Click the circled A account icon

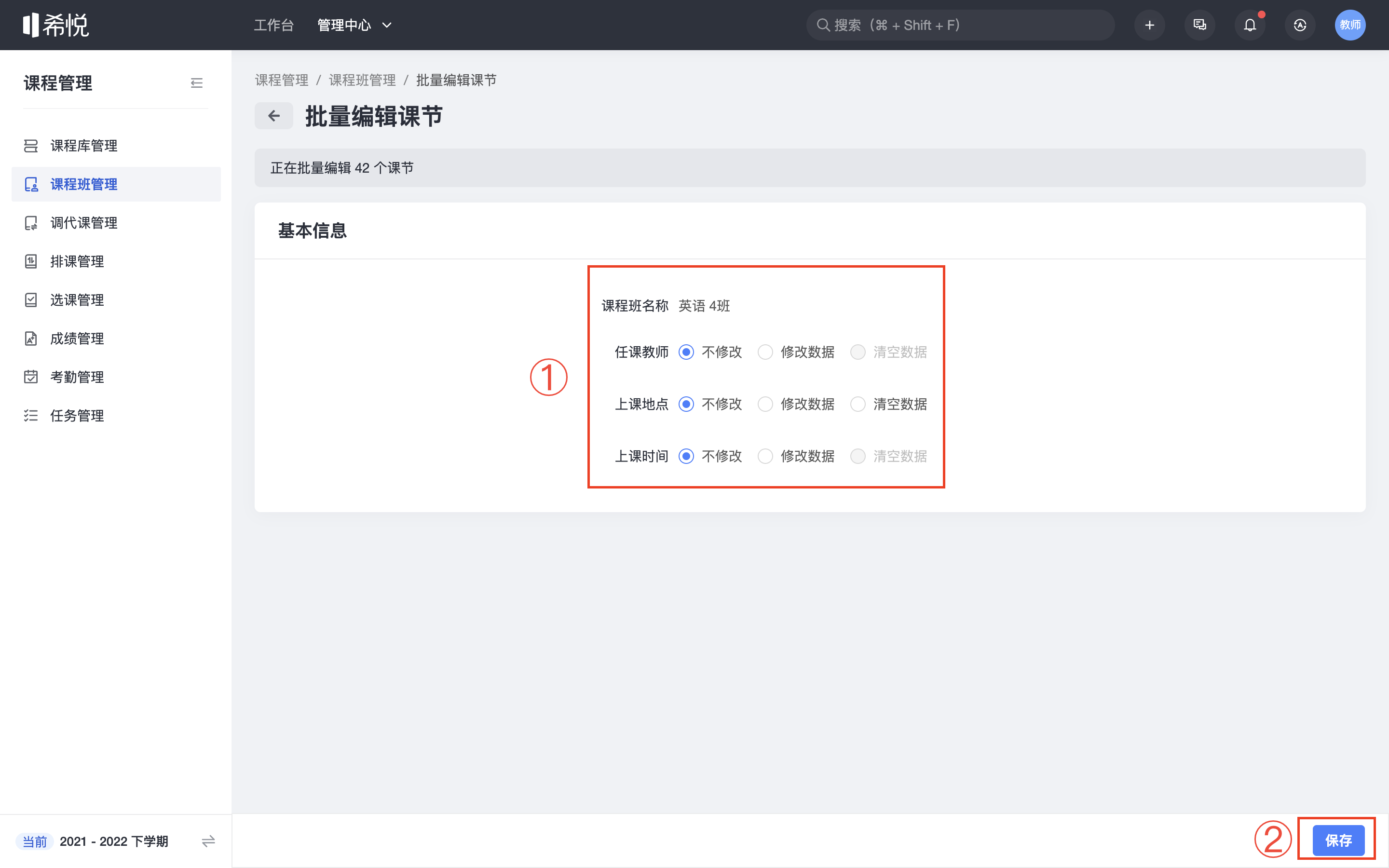point(1300,25)
